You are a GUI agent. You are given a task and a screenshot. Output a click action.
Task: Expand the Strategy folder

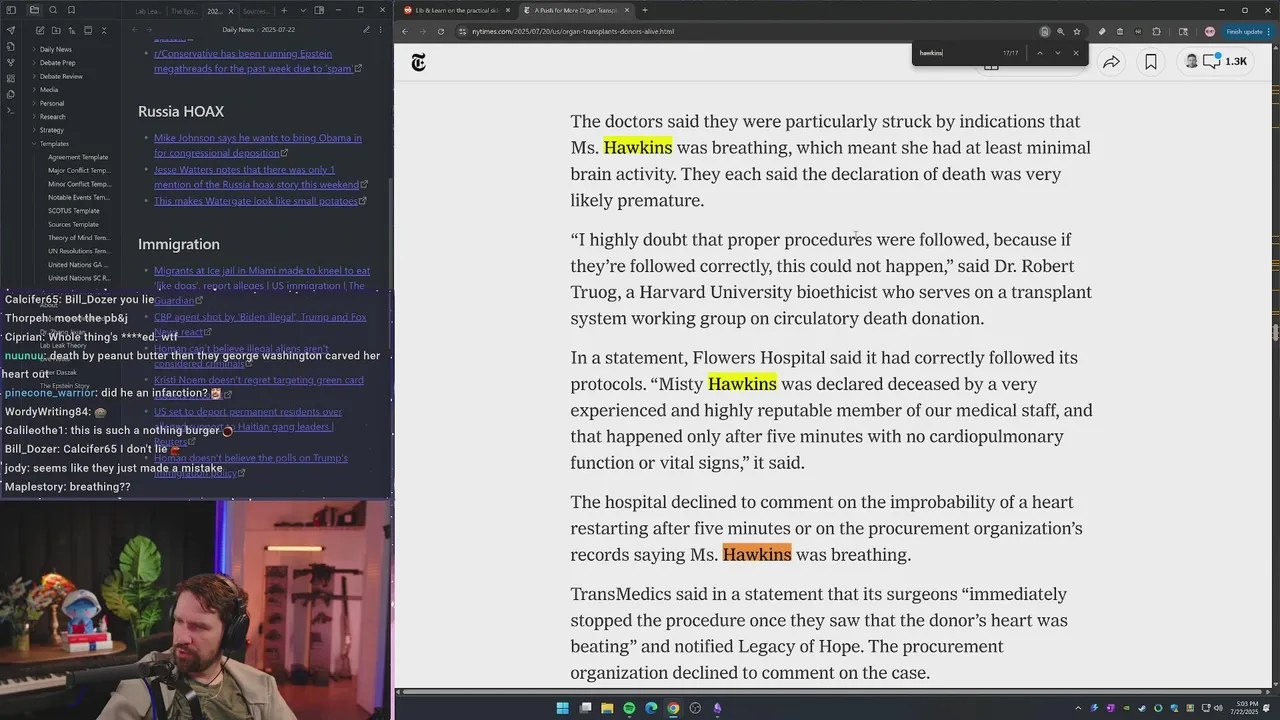[51, 130]
